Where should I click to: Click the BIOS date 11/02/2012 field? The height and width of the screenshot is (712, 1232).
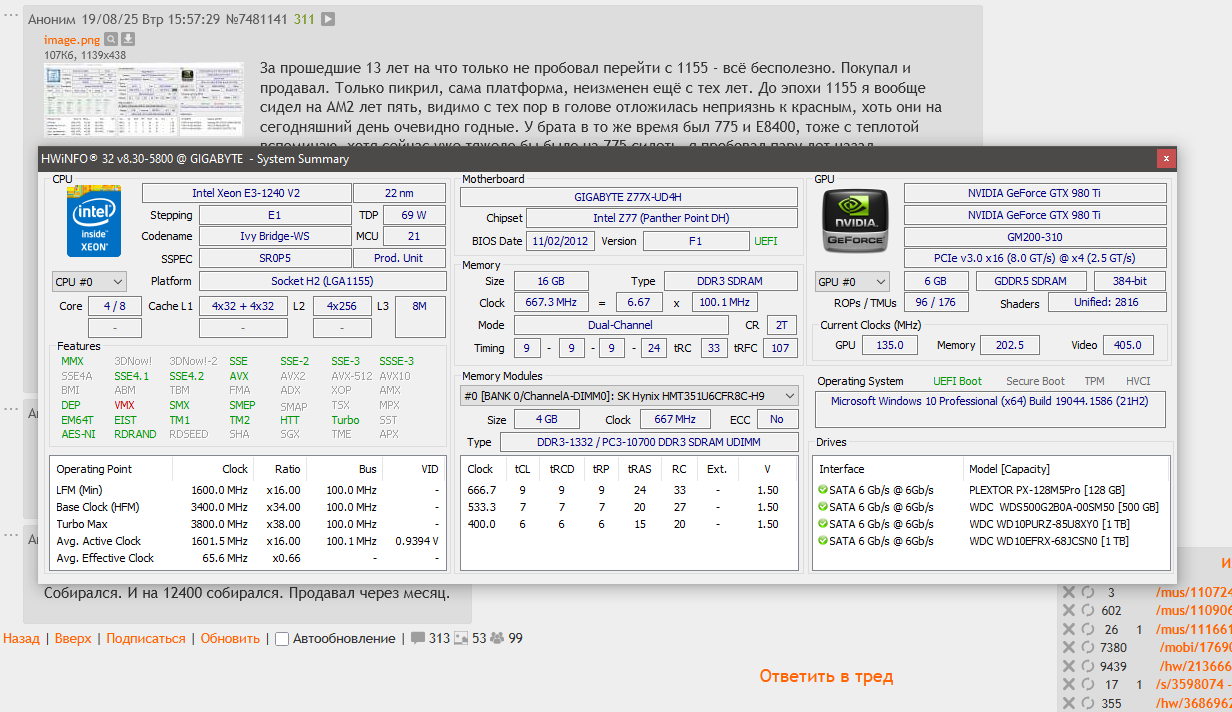pos(561,241)
